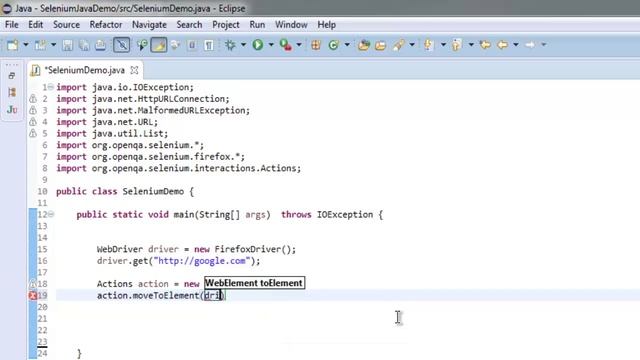The image size is (640, 360).
Task: Click the Save All toolbar icon
Action: pos(84,45)
